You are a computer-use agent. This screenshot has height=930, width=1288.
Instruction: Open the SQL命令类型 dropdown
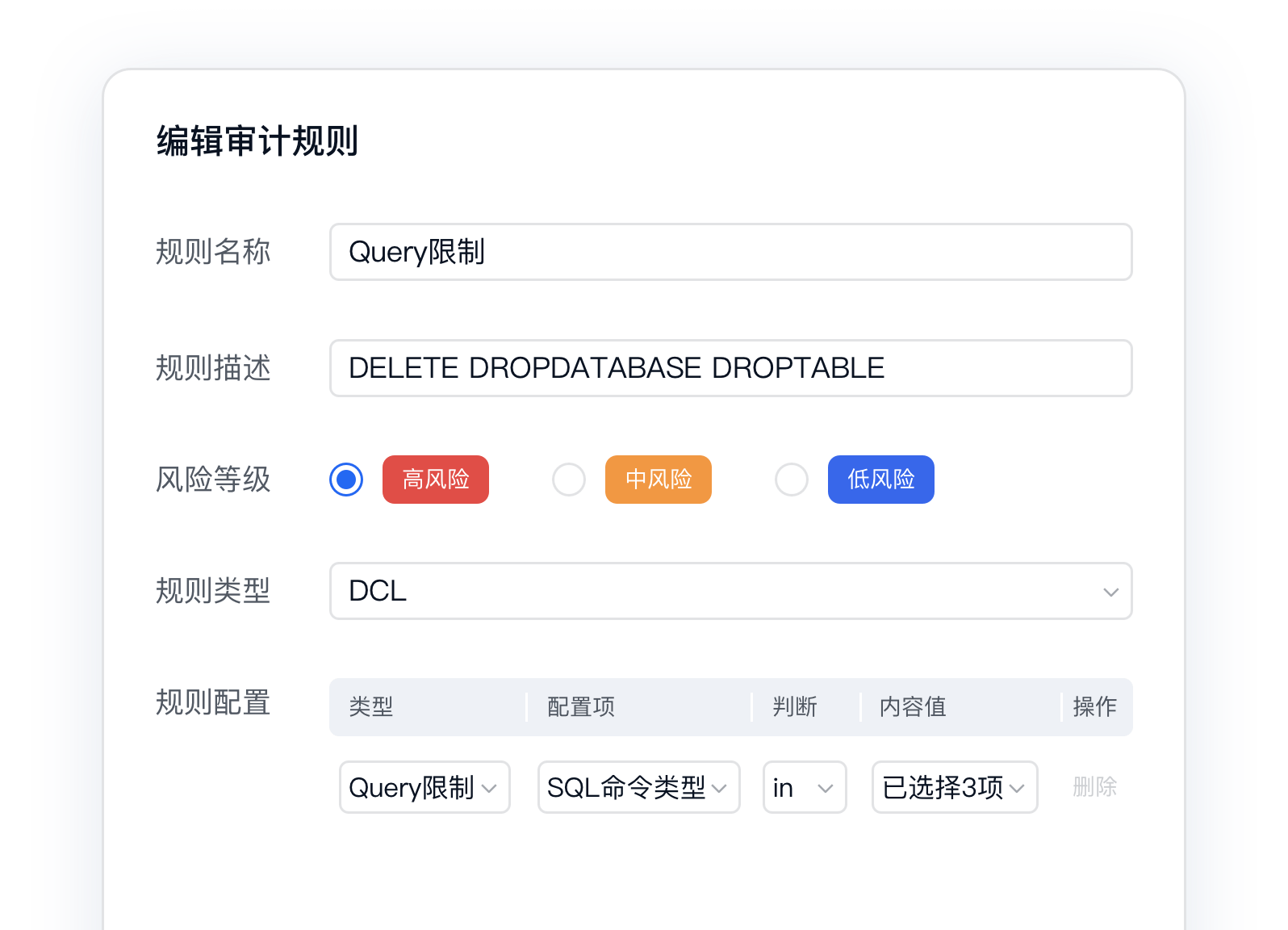(639, 787)
